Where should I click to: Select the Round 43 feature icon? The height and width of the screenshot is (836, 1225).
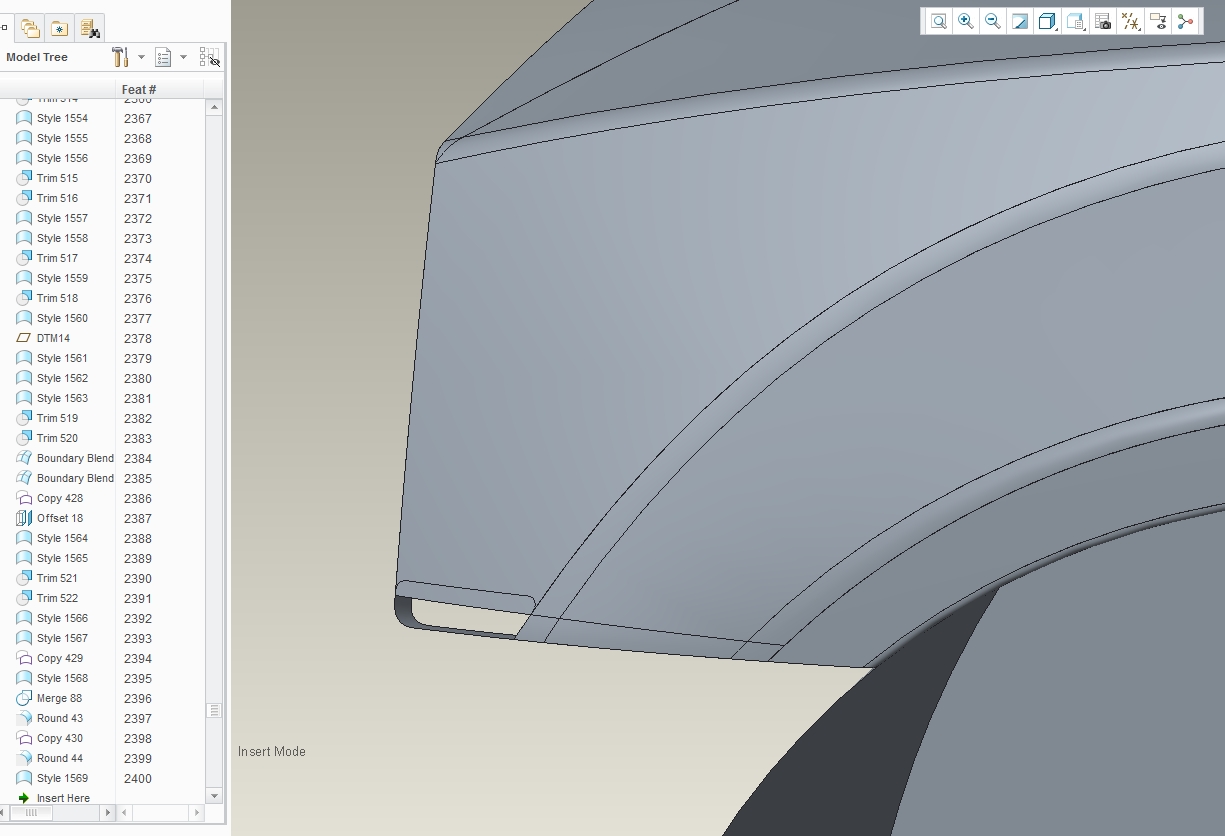pyautogui.click(x=24, y=718)
